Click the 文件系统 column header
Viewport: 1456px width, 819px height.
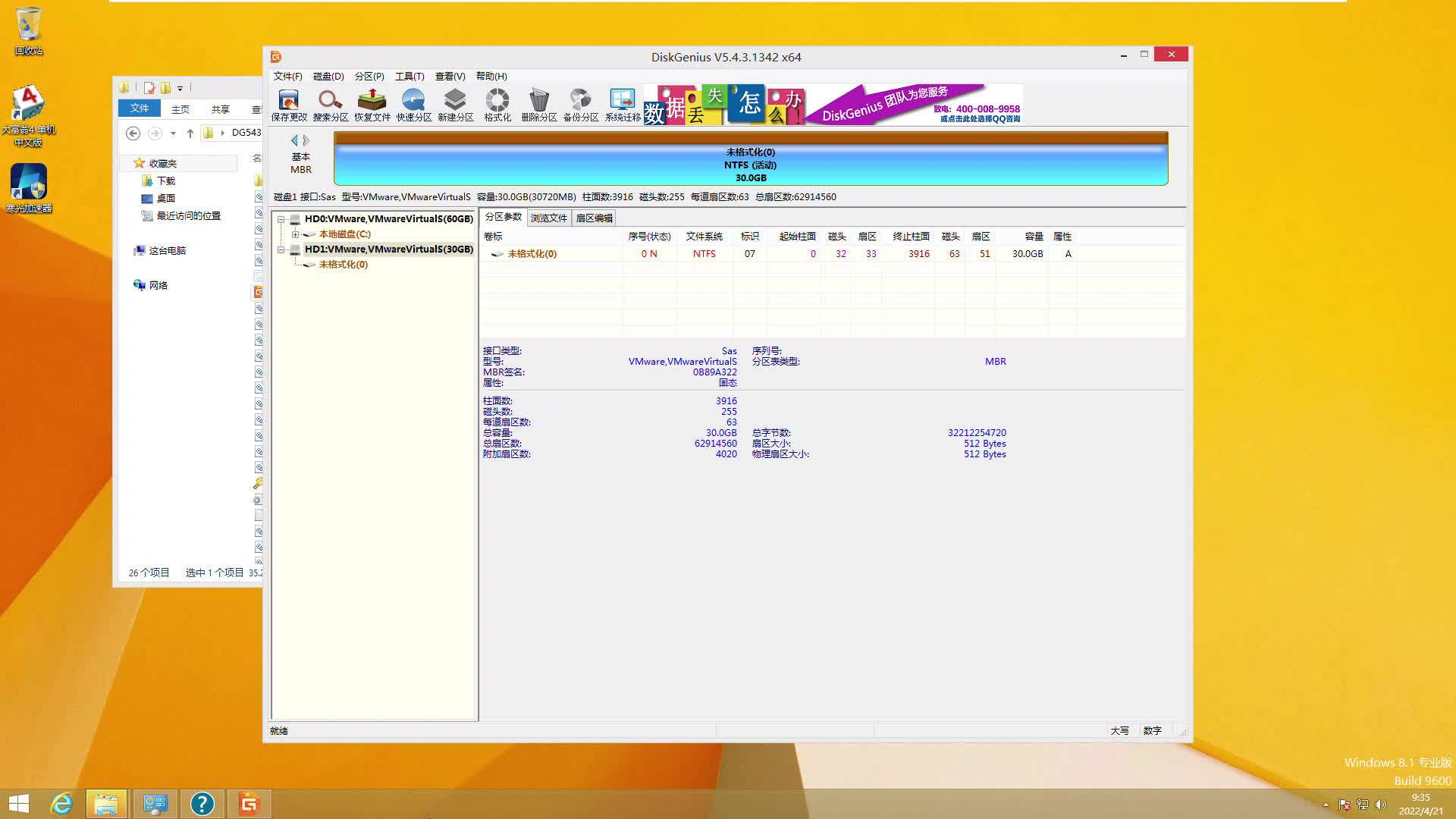point(704,237)
